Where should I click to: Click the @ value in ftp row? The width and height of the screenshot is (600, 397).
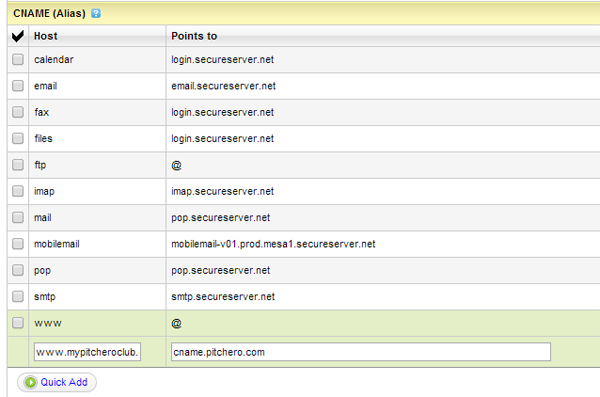pyautogui.click(x=176, y=165)
